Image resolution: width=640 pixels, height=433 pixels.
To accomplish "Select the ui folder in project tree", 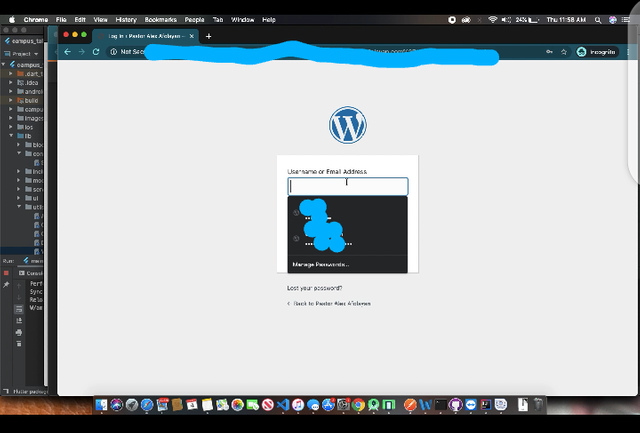I will (32, 198).
